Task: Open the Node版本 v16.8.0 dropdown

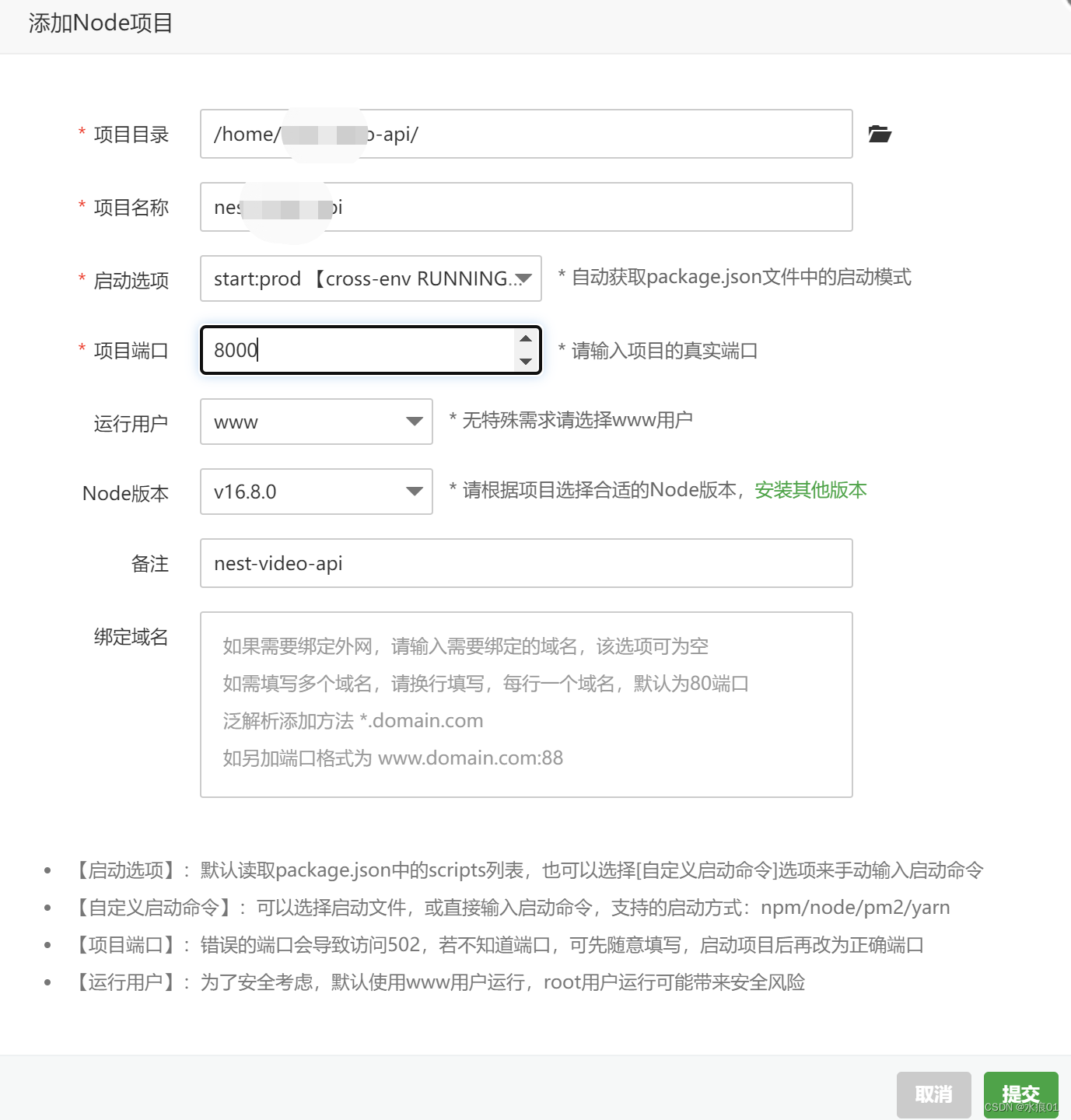Action: coord(317,492)
